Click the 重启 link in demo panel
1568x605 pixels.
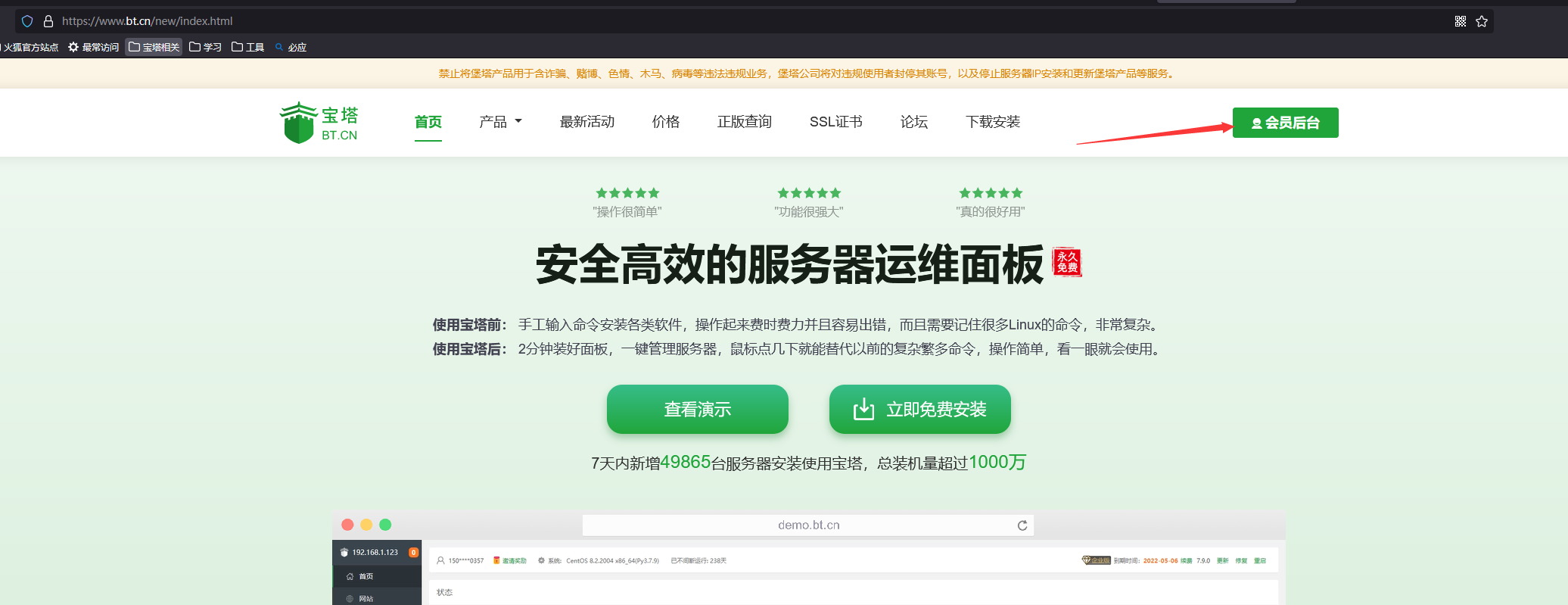tap(1260, 561)
